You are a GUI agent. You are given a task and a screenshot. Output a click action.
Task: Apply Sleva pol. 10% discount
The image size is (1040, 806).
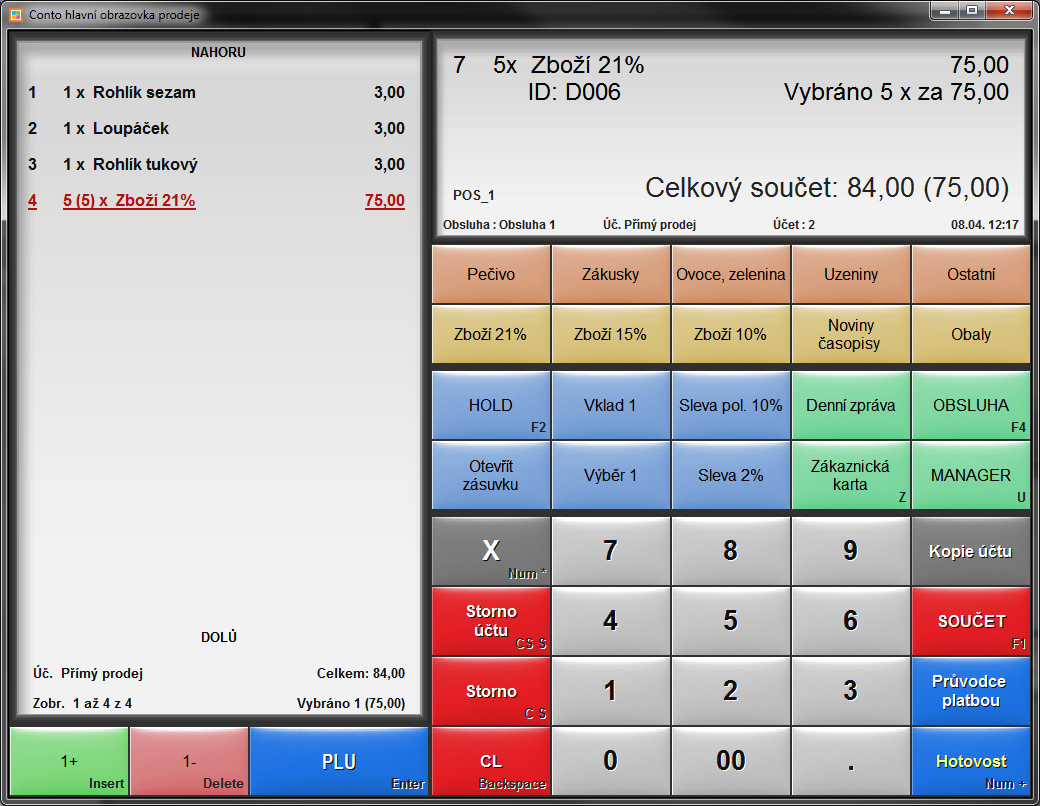pyautogui.click(x=731, y=406)
